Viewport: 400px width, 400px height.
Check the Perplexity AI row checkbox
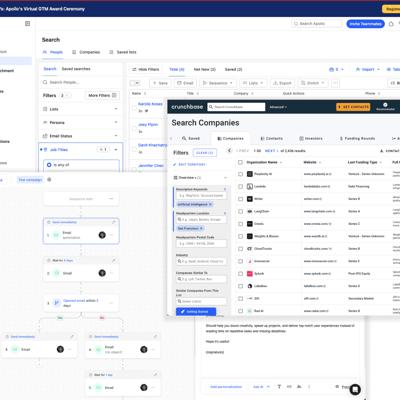click(x=240, y=174)
